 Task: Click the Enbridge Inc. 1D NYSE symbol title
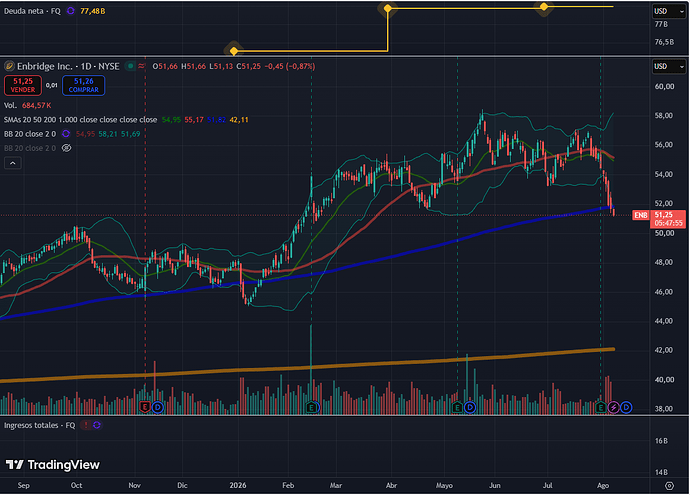point(68,66)
